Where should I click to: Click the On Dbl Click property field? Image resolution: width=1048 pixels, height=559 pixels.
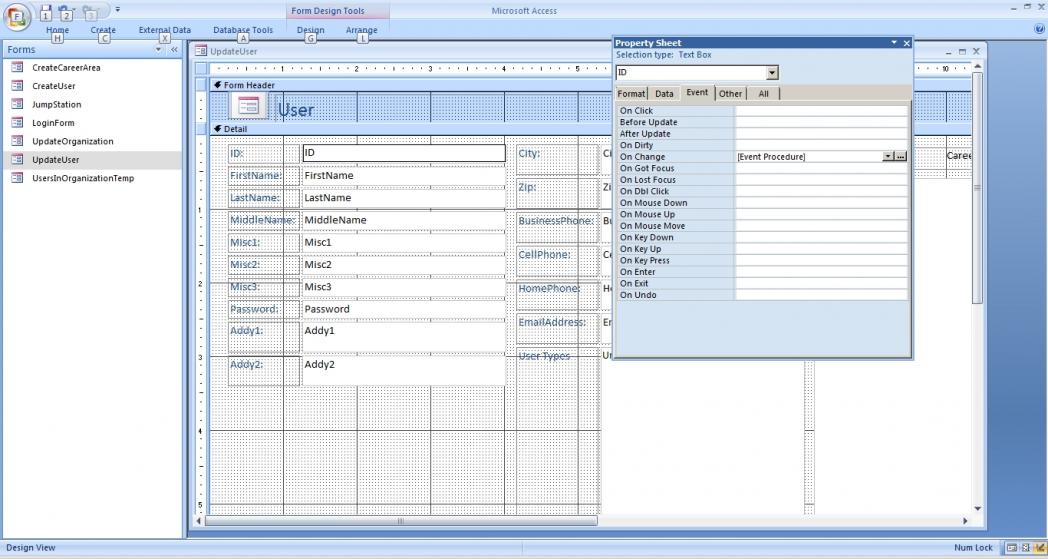point(821,191)
